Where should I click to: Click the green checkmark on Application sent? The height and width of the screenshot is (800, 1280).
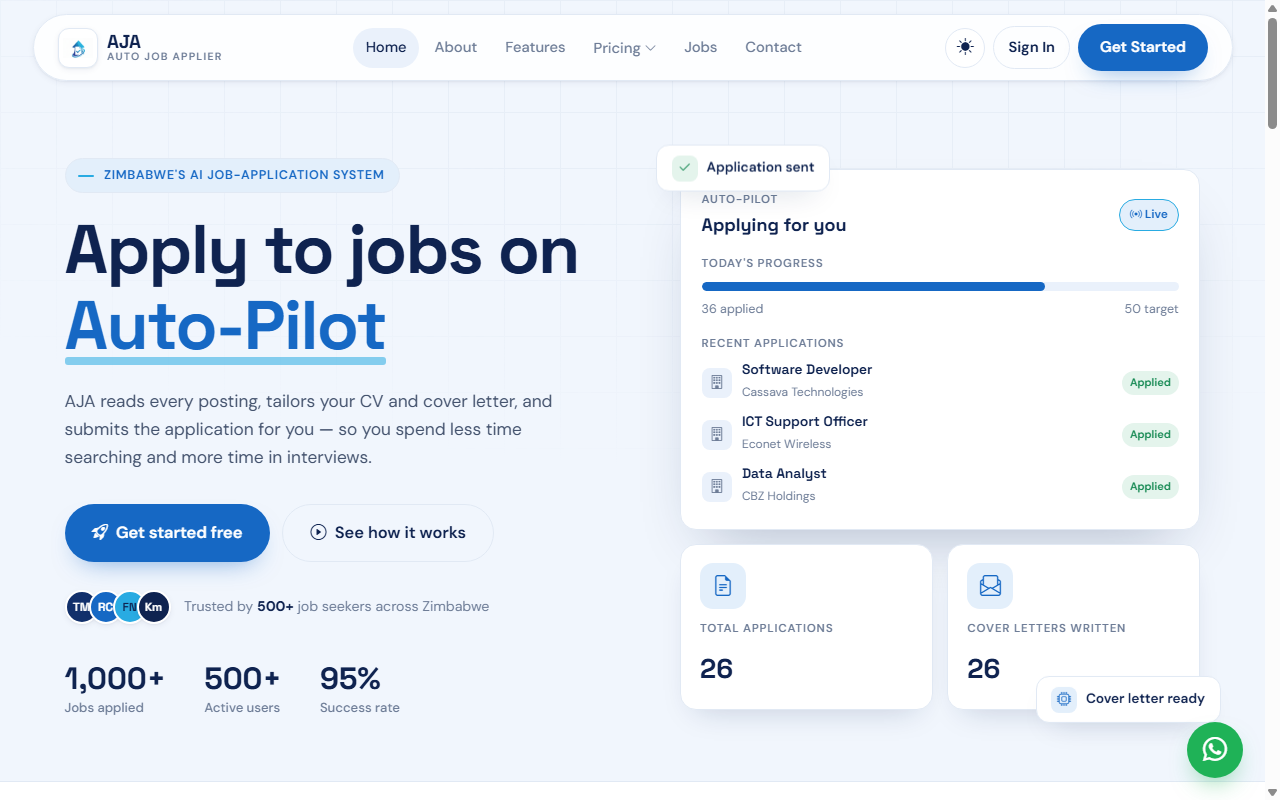685,168
